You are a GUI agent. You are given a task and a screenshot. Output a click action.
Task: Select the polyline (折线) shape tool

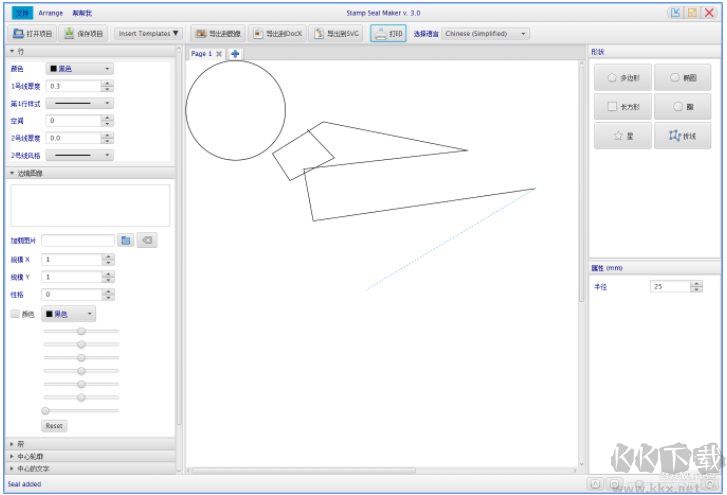point(683,136)
